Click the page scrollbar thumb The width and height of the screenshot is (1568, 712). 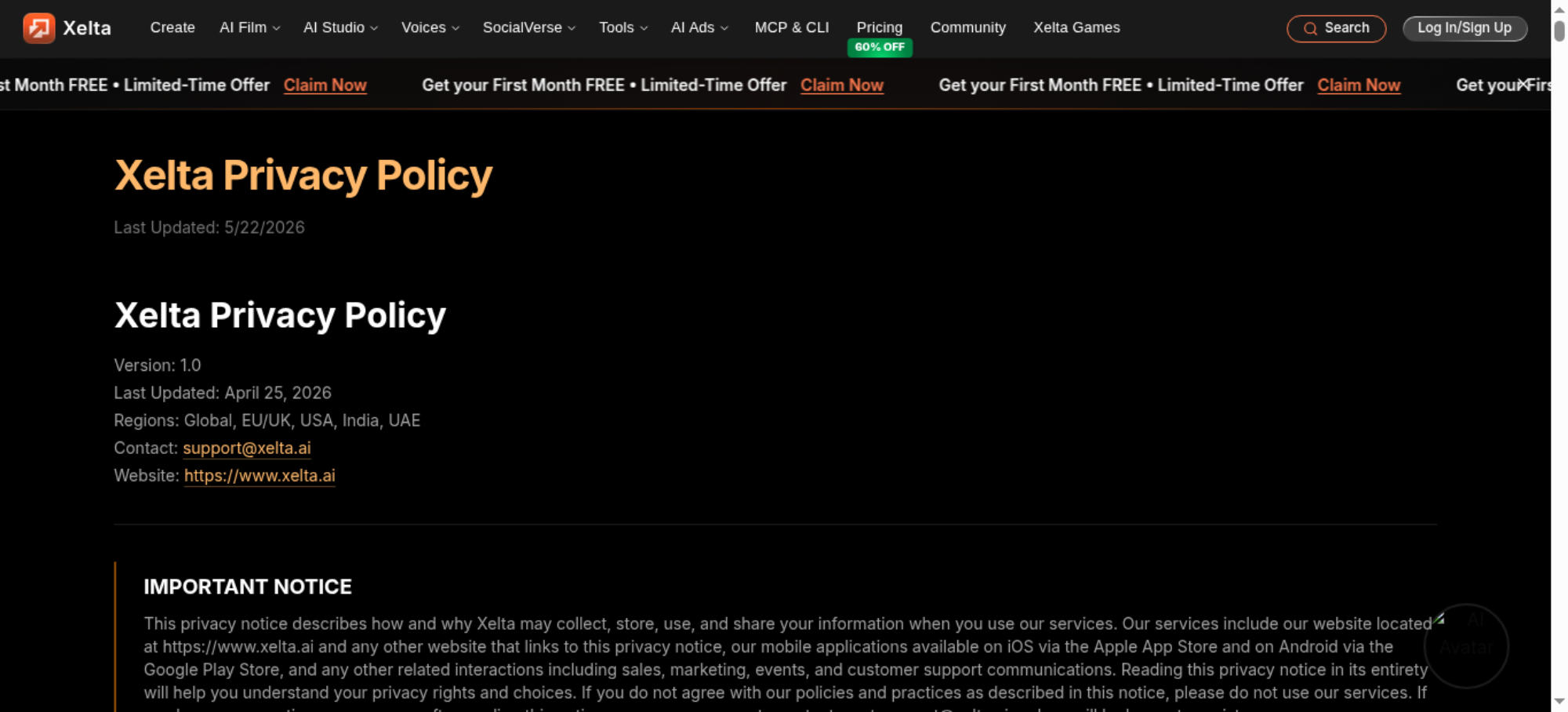click(1559, 31)
